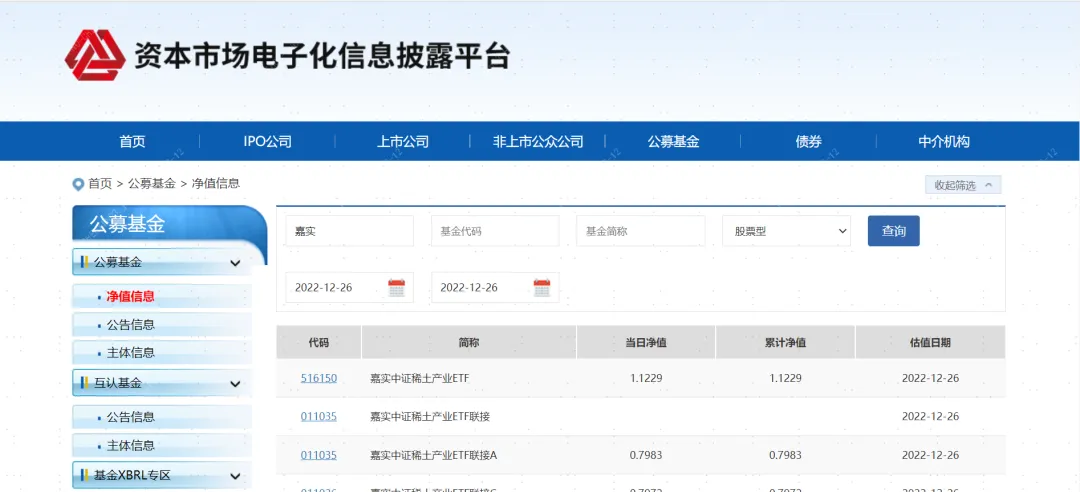Open 011035 link for 嘉实中证稀土产业ETF联接A row
Viewport: 1080px width, 492px height.
(x=319, y=455)
